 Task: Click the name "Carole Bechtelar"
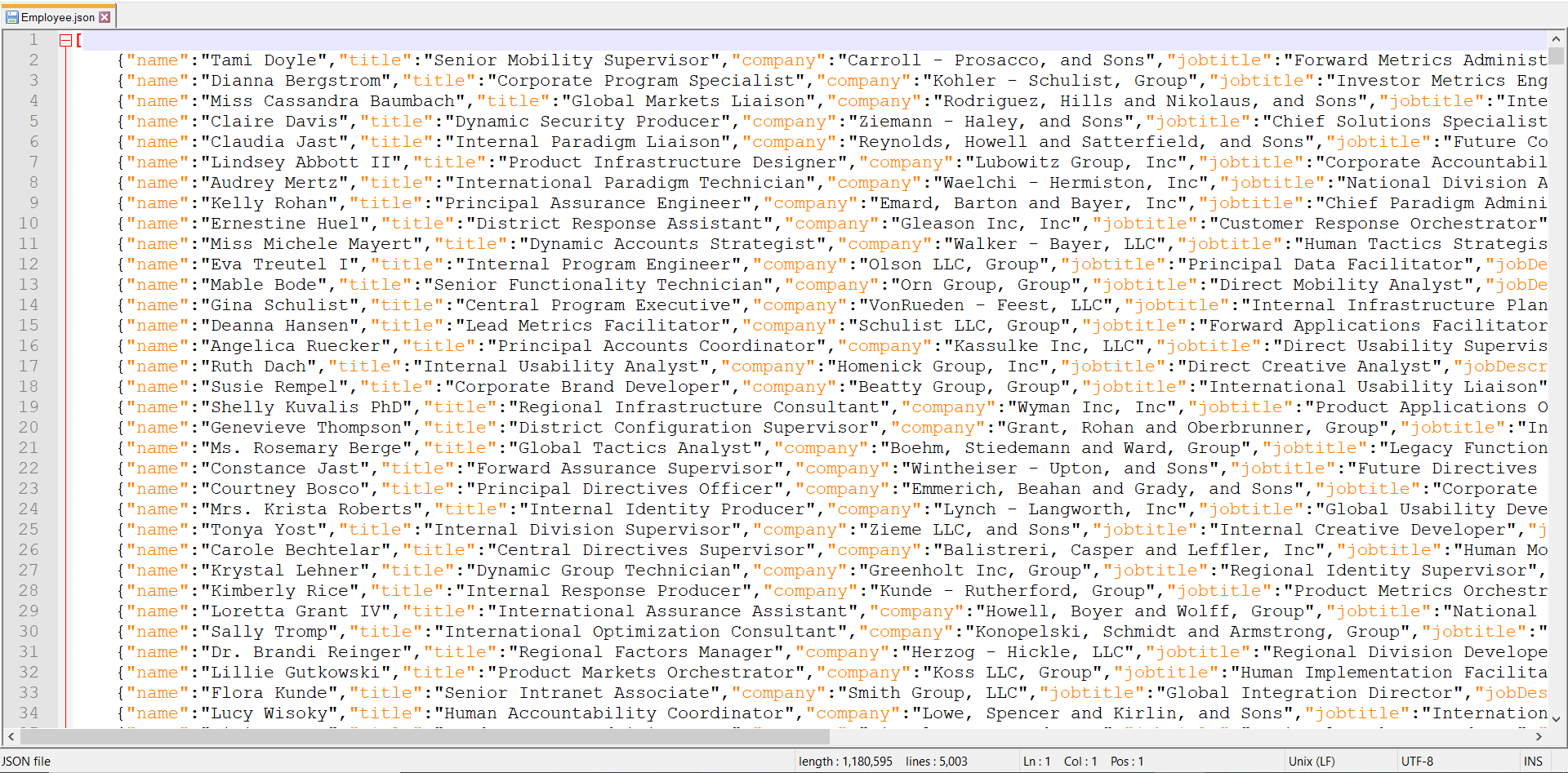(295, 549)
